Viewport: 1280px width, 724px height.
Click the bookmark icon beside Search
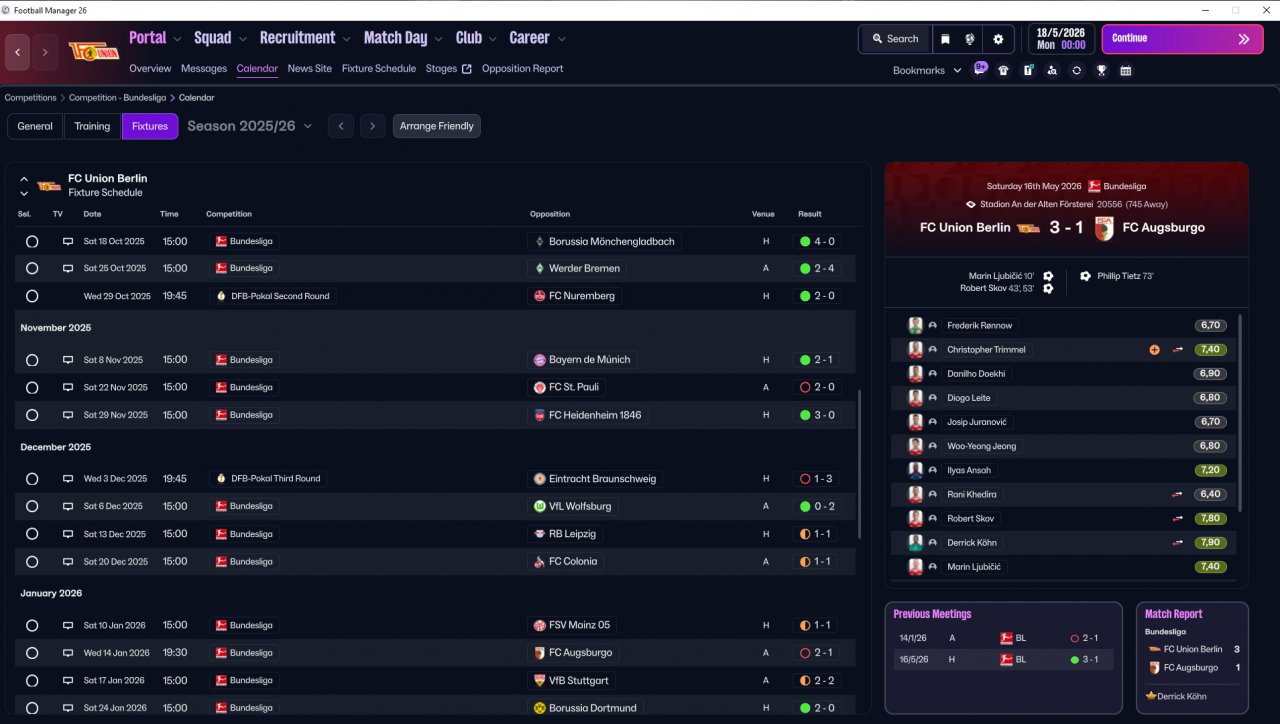pyautogui.click(x=945, y=39)
